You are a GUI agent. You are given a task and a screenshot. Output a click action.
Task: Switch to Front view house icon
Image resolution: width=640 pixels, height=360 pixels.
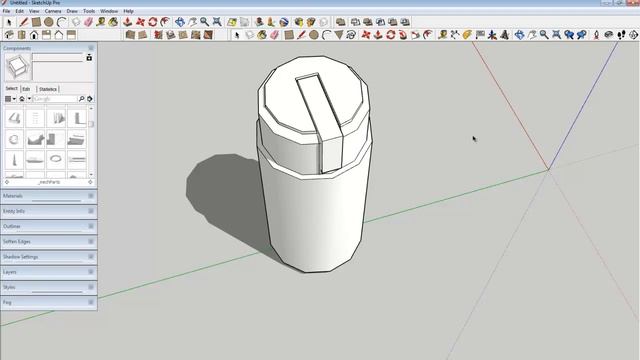pos(34,35)
